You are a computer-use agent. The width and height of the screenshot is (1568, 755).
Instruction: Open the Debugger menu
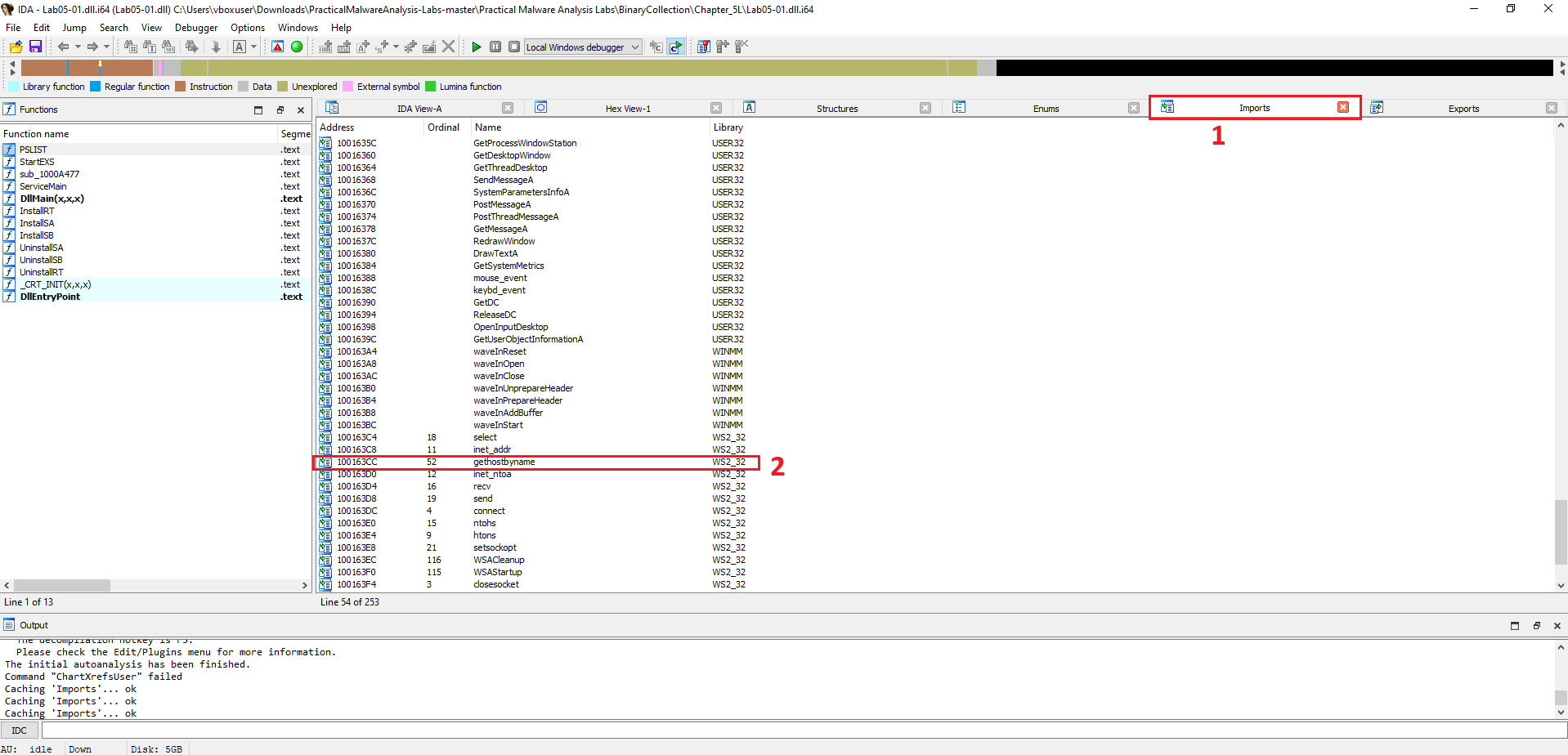[x=196, y=27]
